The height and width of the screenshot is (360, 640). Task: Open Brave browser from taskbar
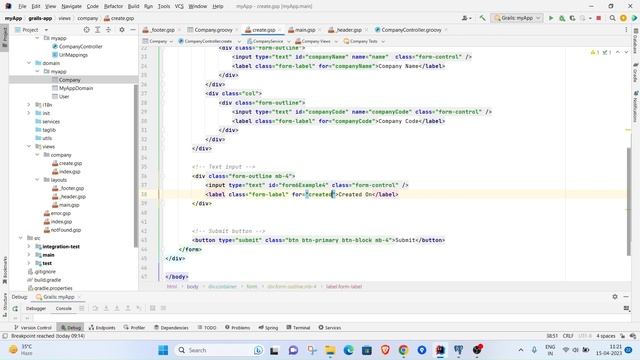tap(385, 350)
